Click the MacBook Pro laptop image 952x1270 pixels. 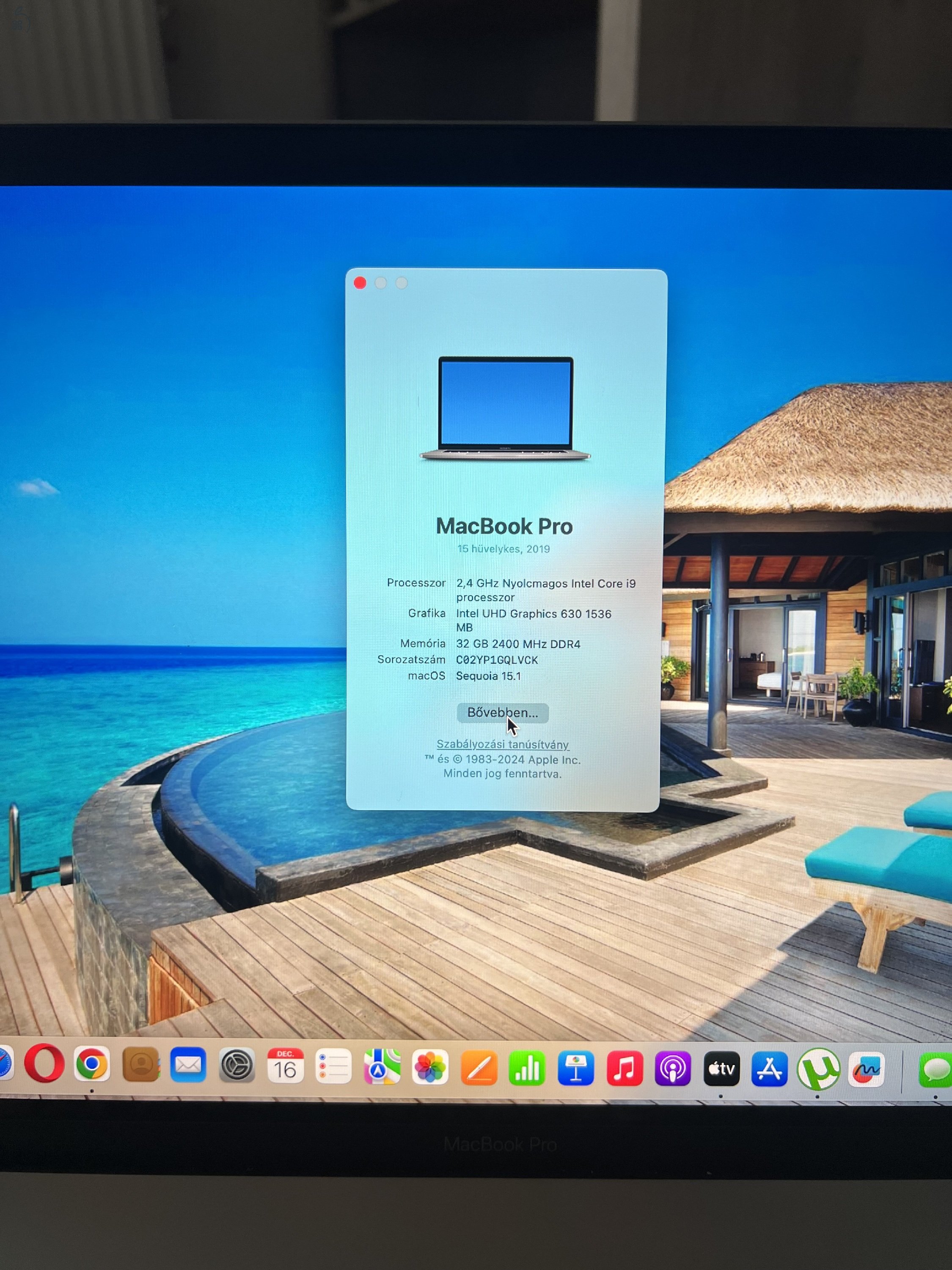505,409
